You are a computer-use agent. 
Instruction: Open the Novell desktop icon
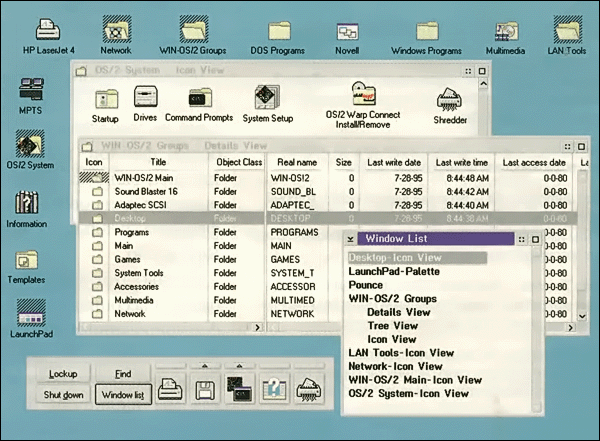click(347, 31)
